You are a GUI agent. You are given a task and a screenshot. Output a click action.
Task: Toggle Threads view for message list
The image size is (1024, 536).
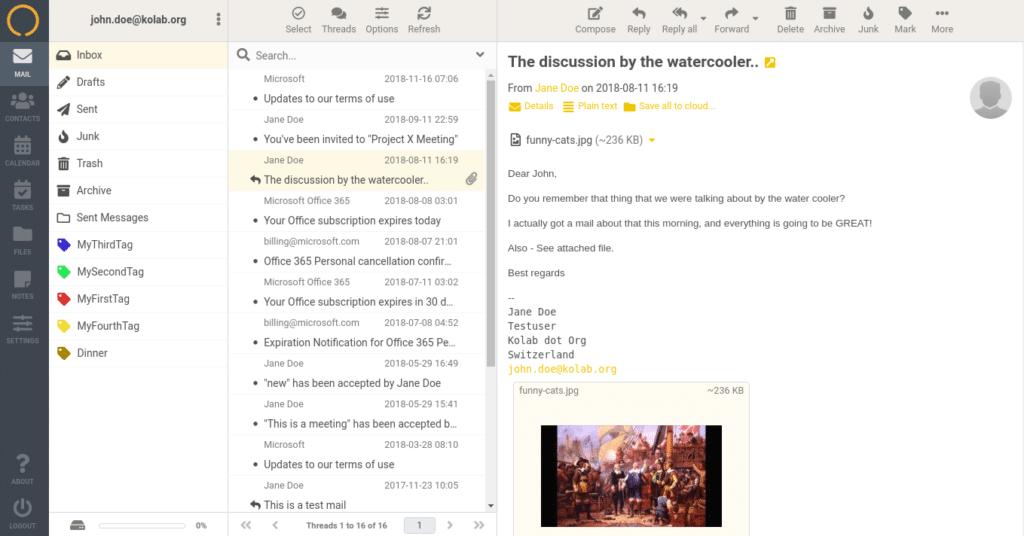[x=339, y=19]
